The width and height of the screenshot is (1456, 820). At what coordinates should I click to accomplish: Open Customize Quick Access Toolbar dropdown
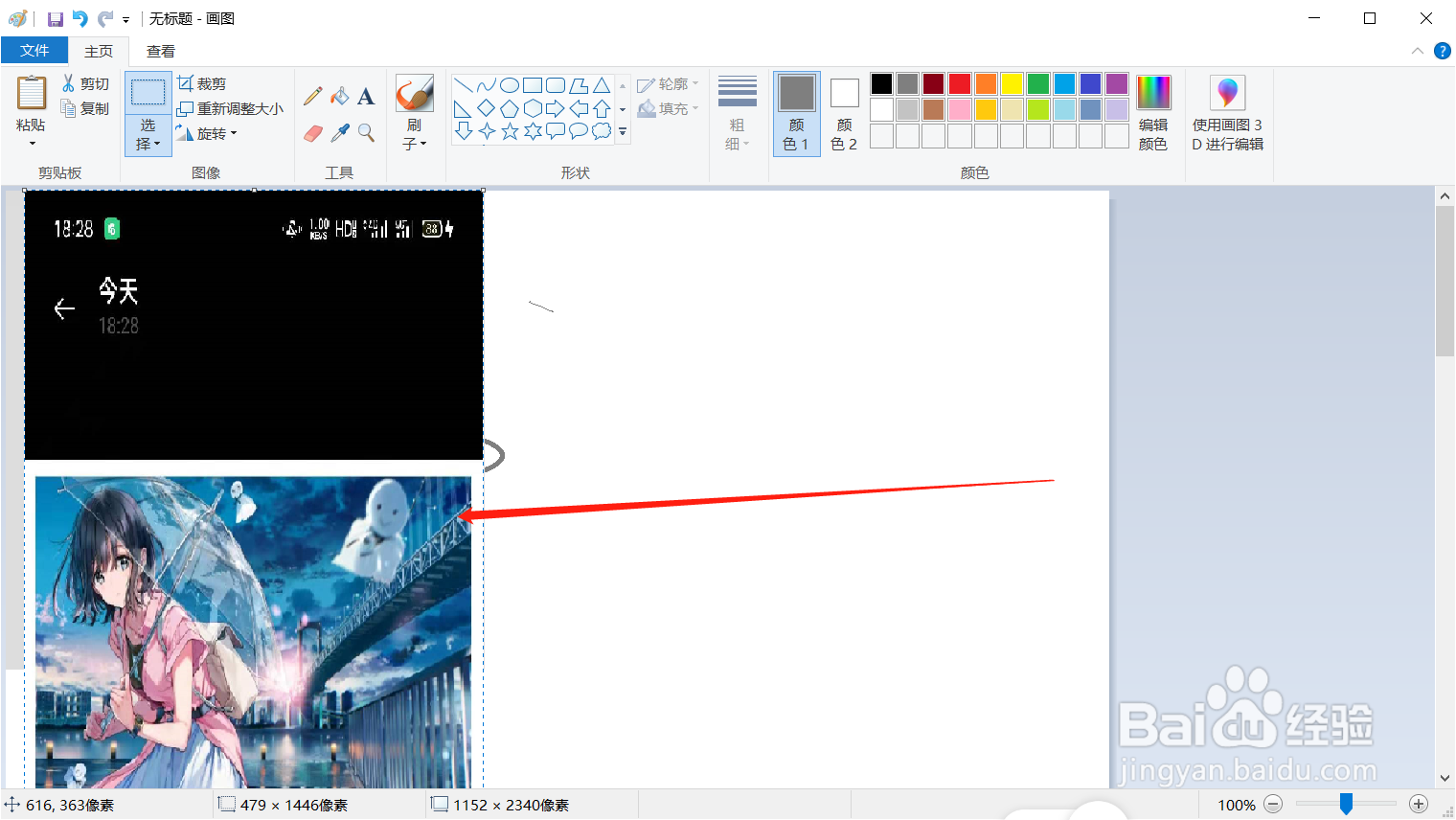pos(125,19)
